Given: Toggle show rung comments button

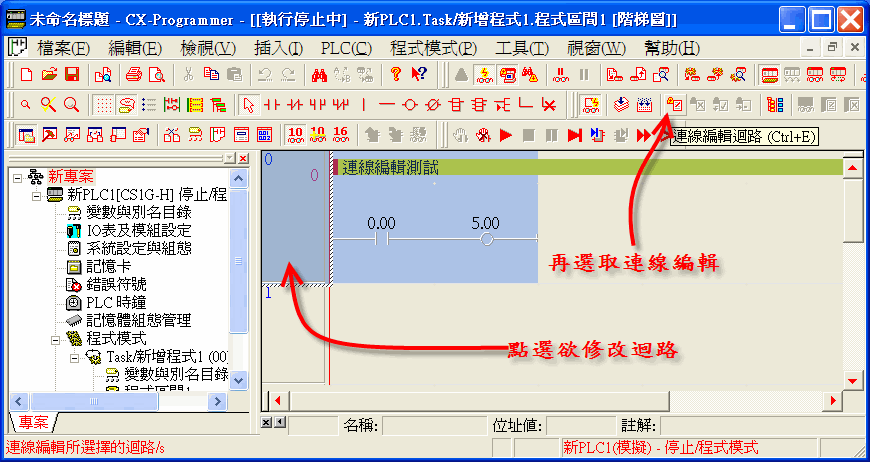Looking at the screenshot, I should (x=126, y=104).
